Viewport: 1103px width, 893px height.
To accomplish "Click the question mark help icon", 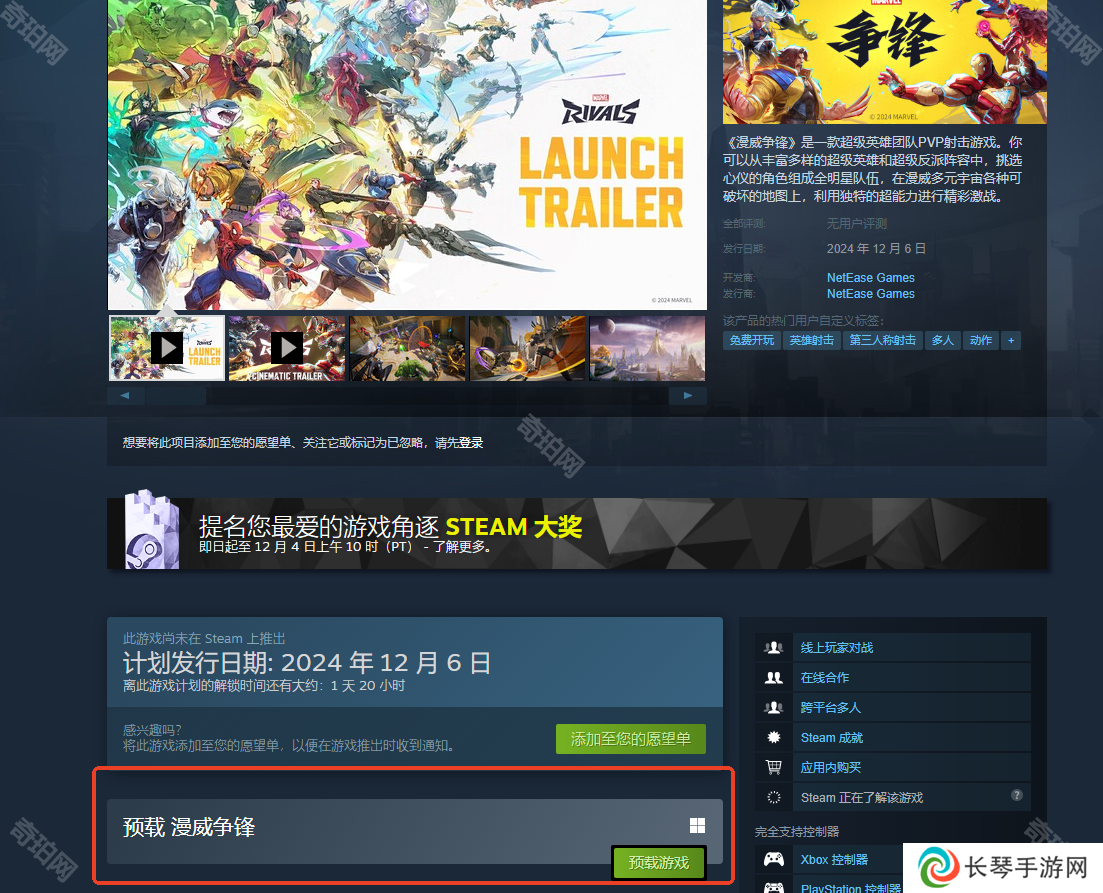I will coord(1016,795).
